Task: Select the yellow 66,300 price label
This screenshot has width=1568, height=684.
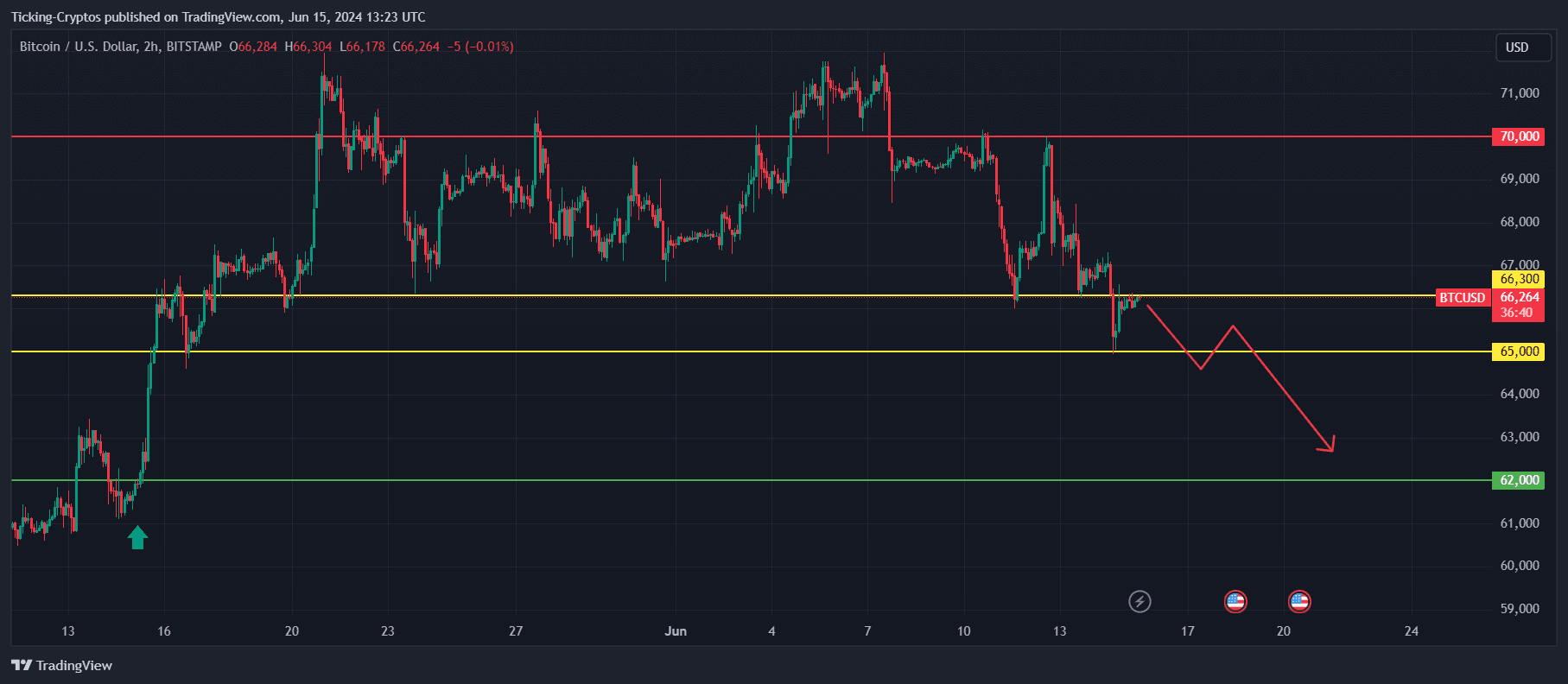Action: 1519,279
